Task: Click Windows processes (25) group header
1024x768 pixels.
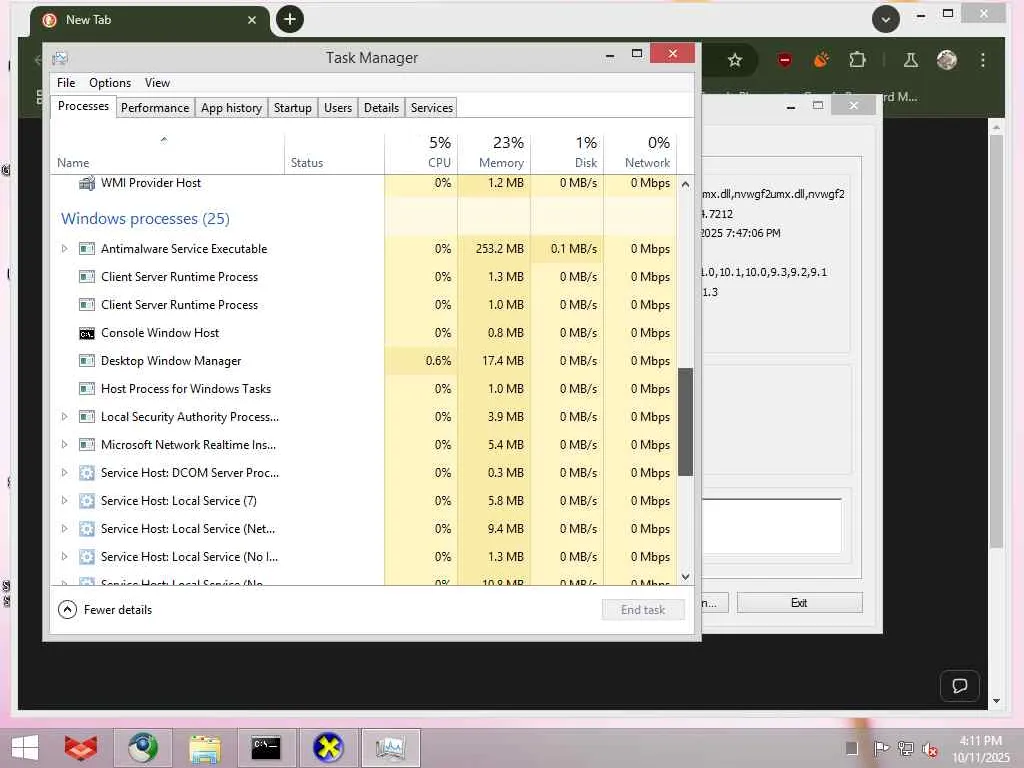Action: click(146, 219)
